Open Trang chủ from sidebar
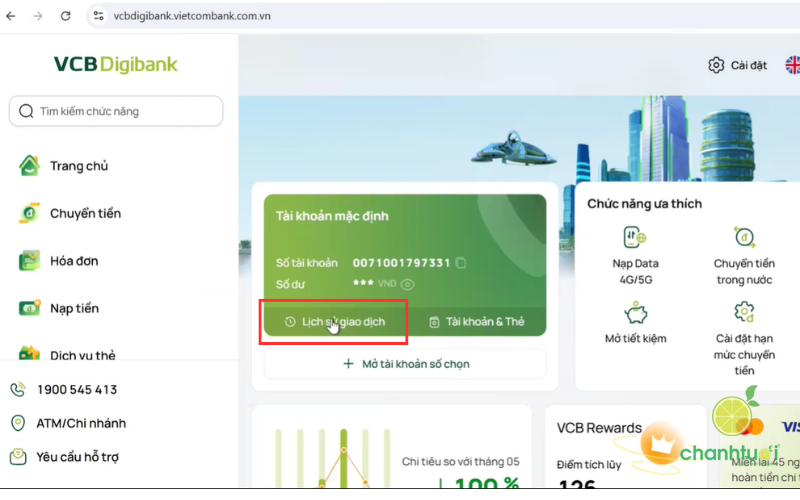The image size is (800, 500). click(x=79, y=166)
